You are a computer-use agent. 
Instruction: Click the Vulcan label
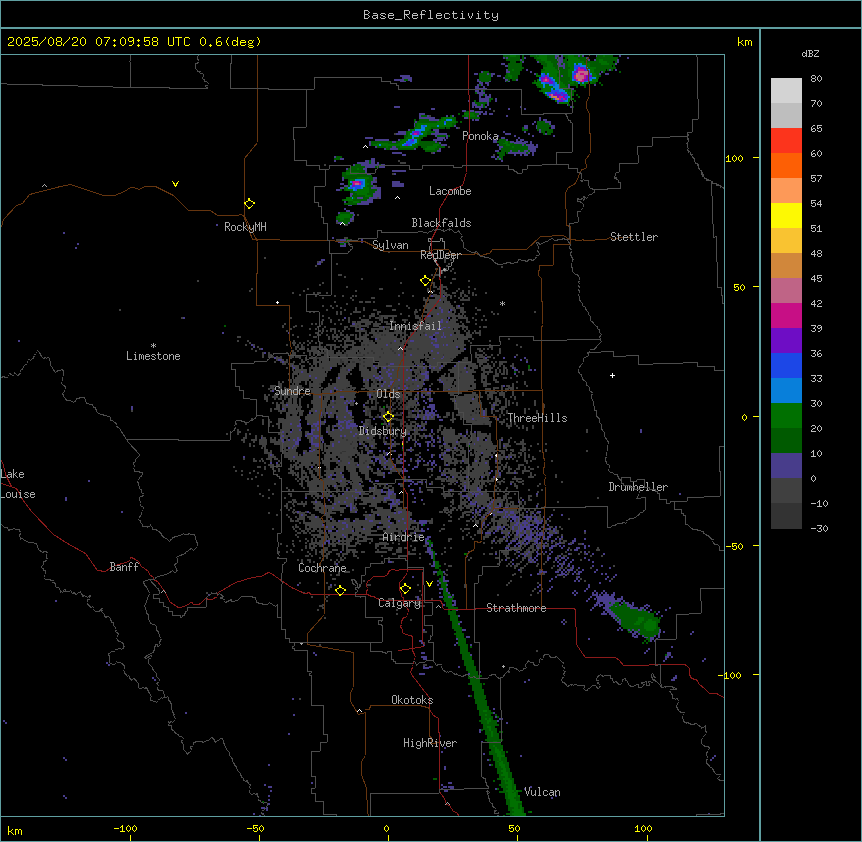[542, 792]
